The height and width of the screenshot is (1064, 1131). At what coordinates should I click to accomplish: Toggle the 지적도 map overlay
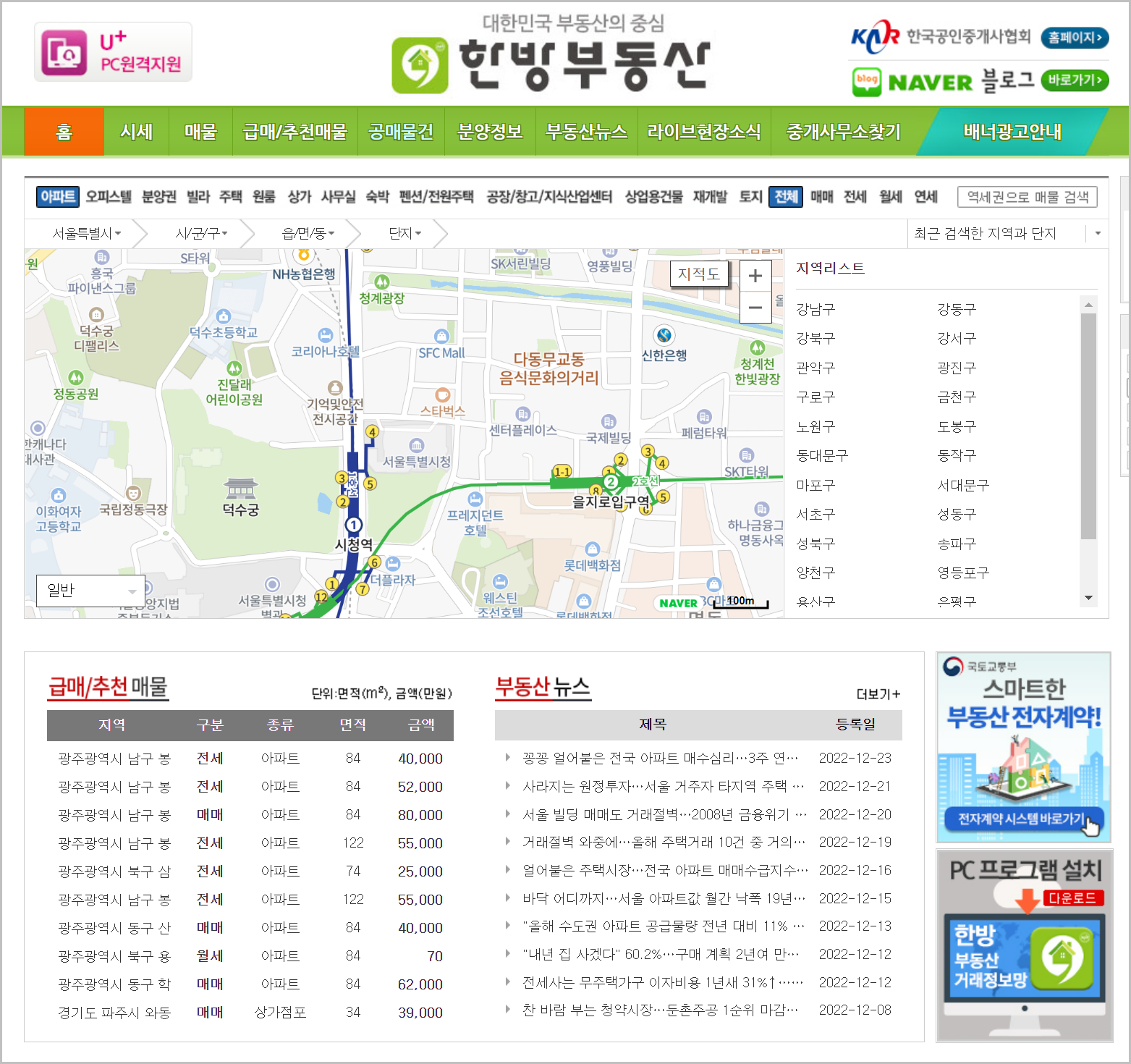698,274
